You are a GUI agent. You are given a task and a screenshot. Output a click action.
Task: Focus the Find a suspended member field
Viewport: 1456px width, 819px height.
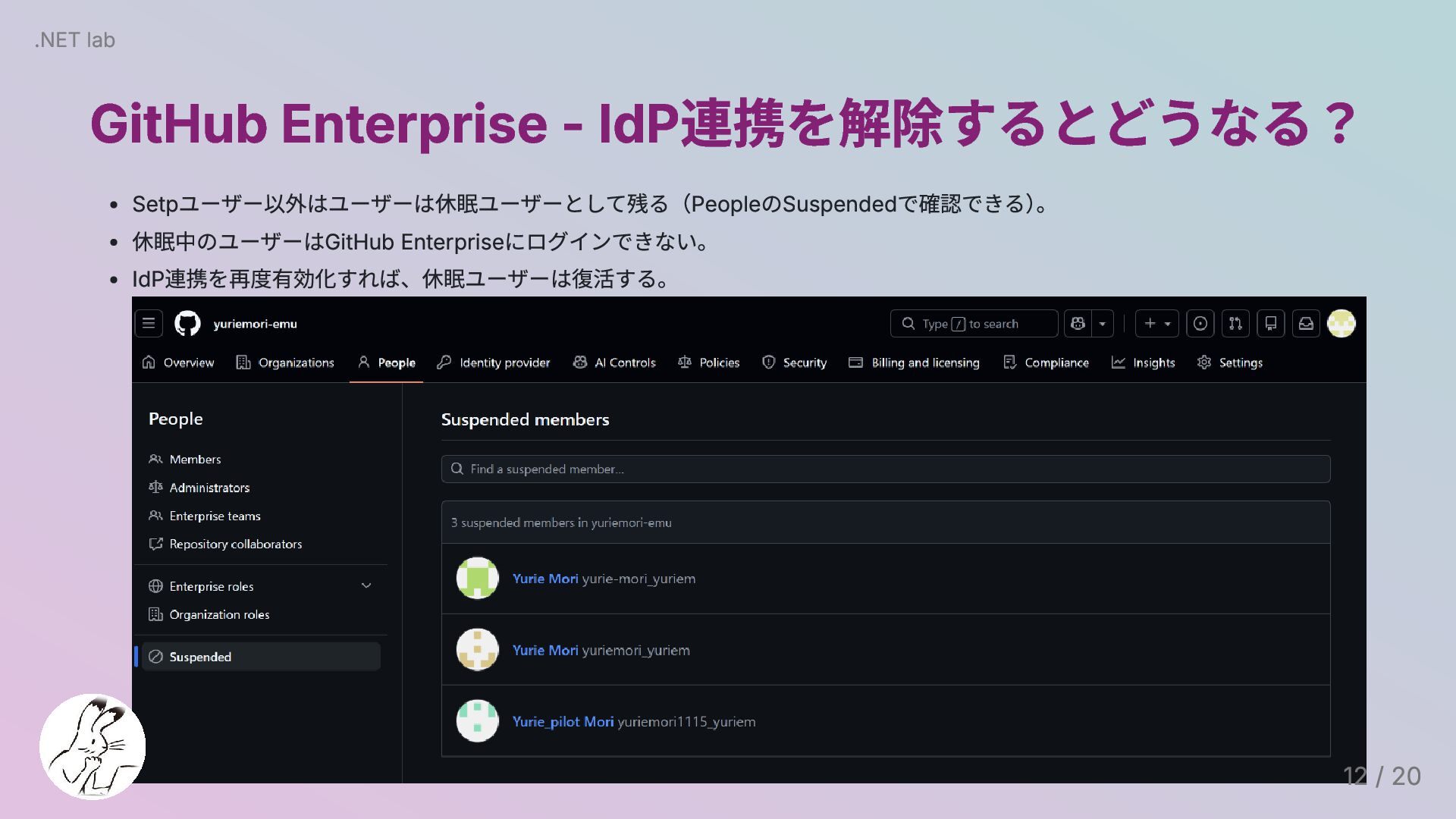pos(885,469)
